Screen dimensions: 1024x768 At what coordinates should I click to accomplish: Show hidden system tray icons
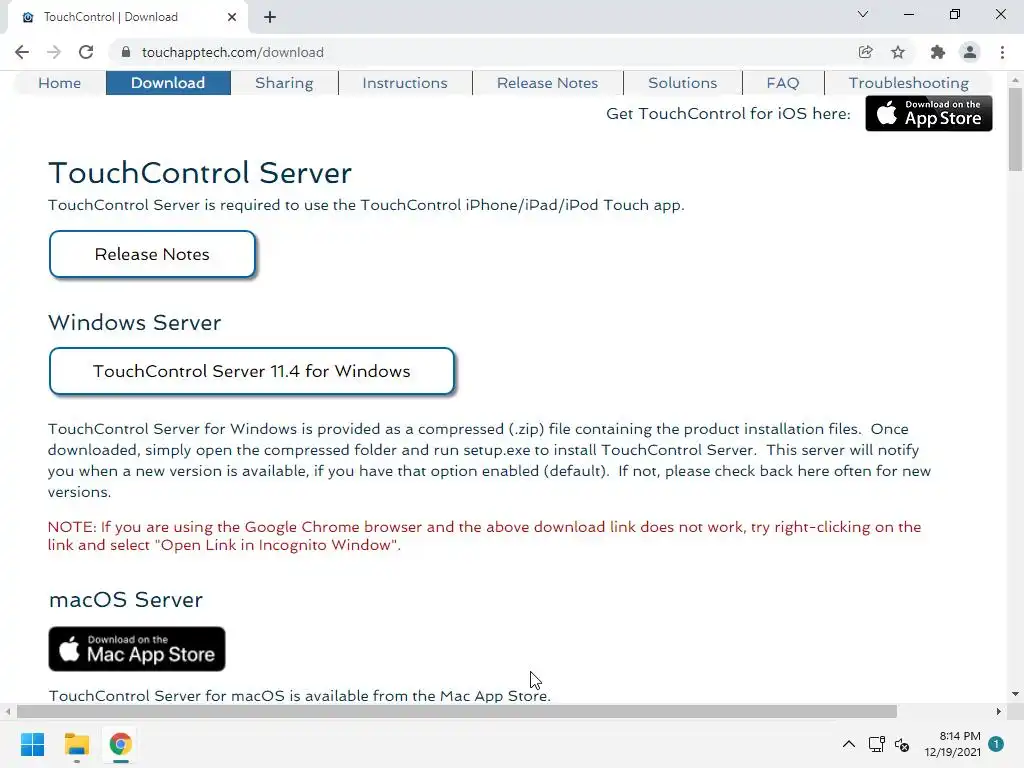point(848,744)
